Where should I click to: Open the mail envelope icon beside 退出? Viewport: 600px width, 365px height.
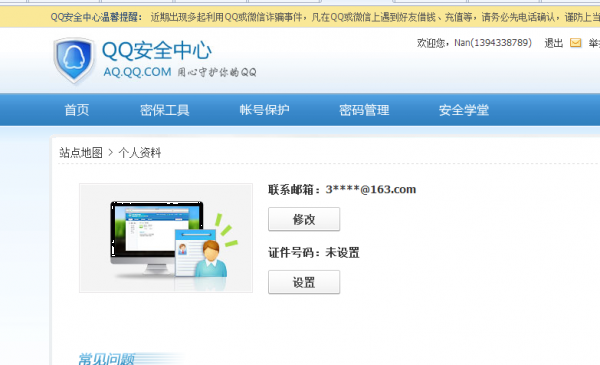click(575, 43)
